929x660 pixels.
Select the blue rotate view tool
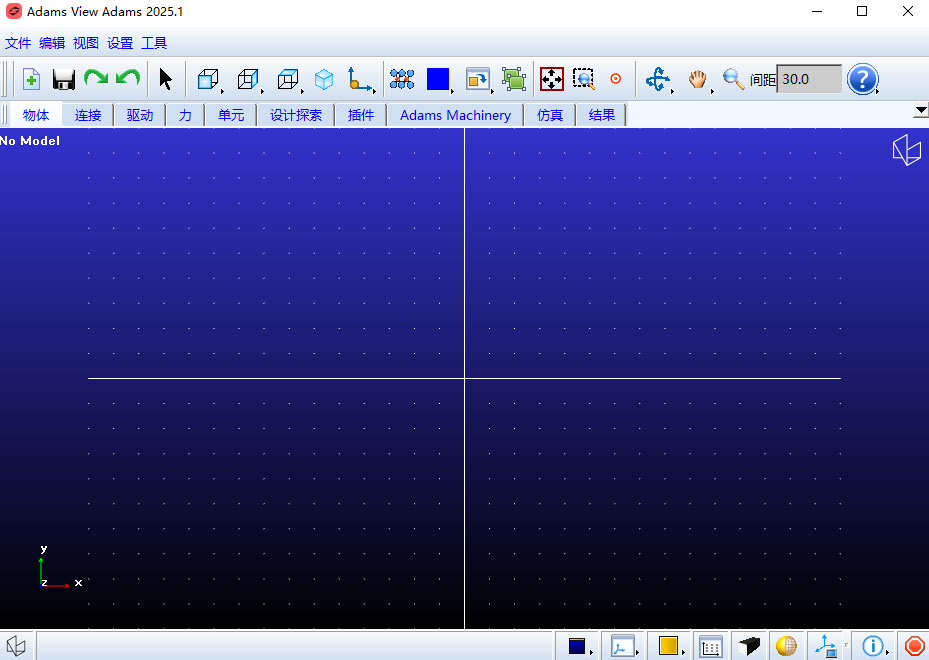[x=658, y=79]
